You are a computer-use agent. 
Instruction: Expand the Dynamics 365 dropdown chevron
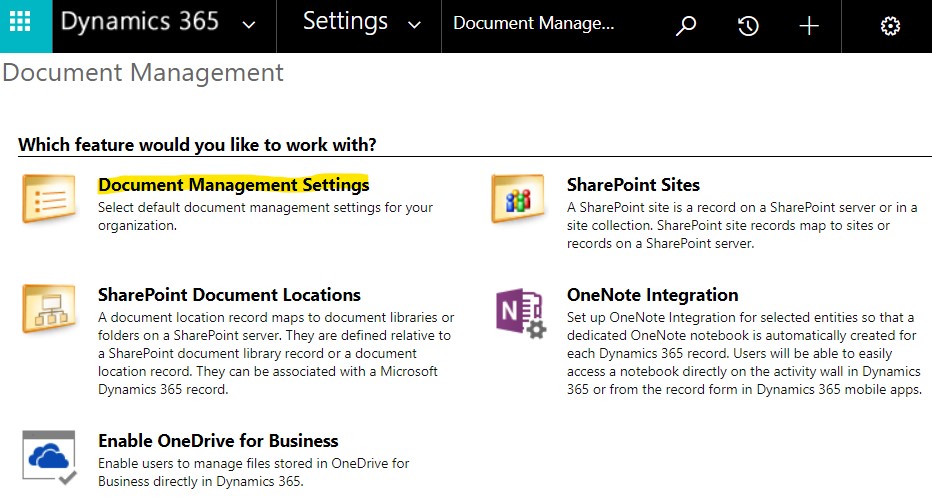tap(249, 25)
